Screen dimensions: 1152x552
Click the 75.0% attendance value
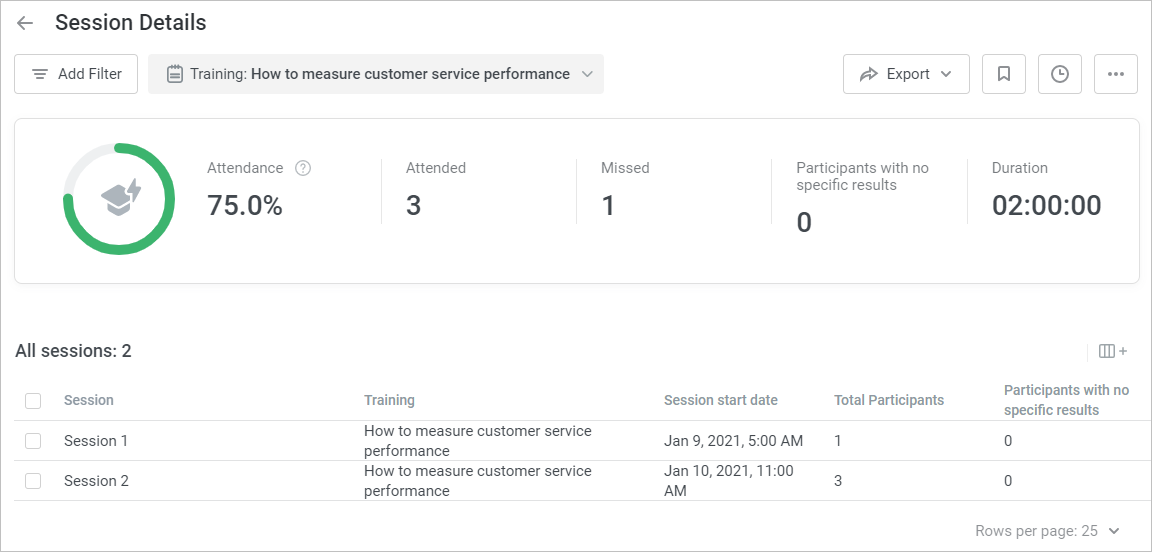245,206
